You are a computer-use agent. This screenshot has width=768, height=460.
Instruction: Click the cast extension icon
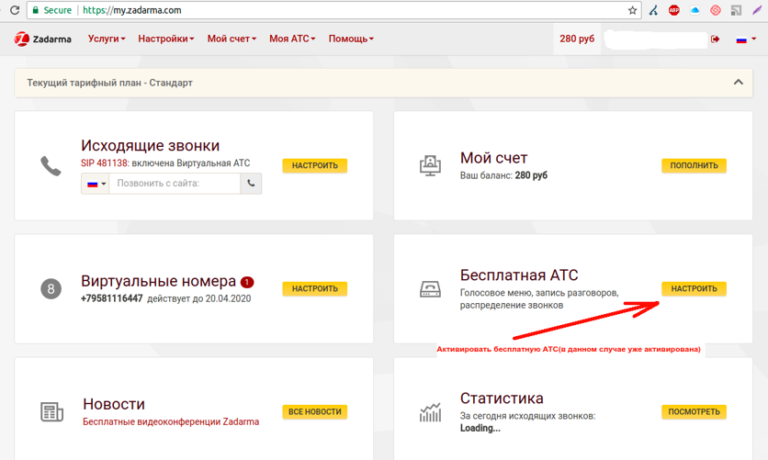tap(736, 10)
